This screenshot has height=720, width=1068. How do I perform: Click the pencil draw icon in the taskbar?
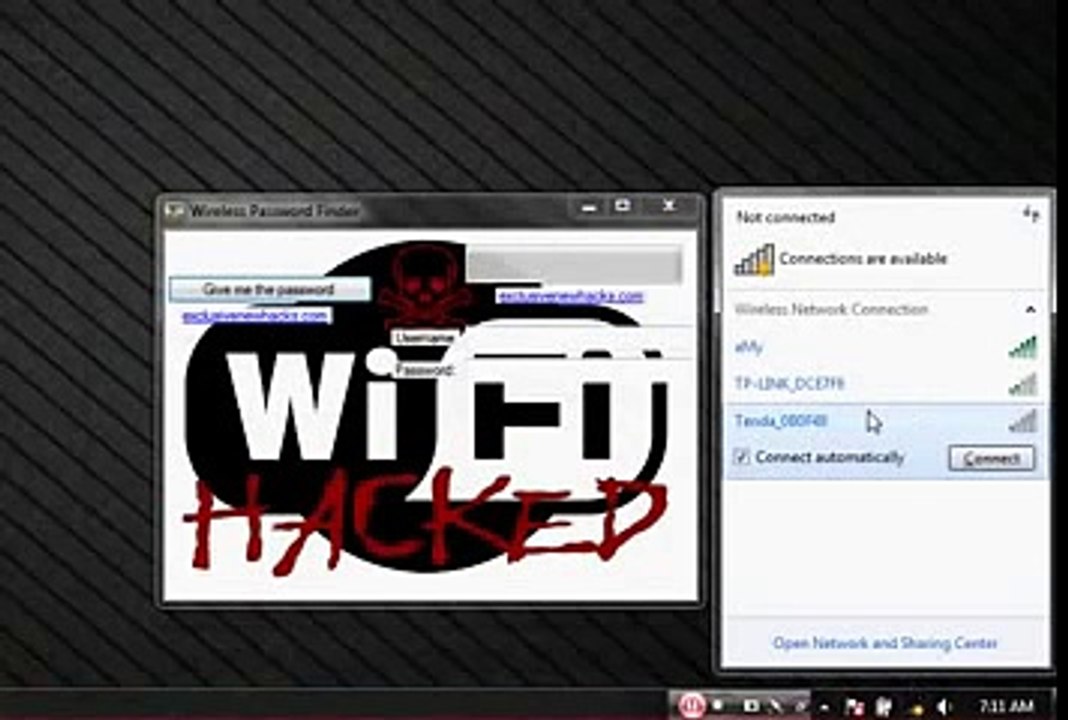776,706
